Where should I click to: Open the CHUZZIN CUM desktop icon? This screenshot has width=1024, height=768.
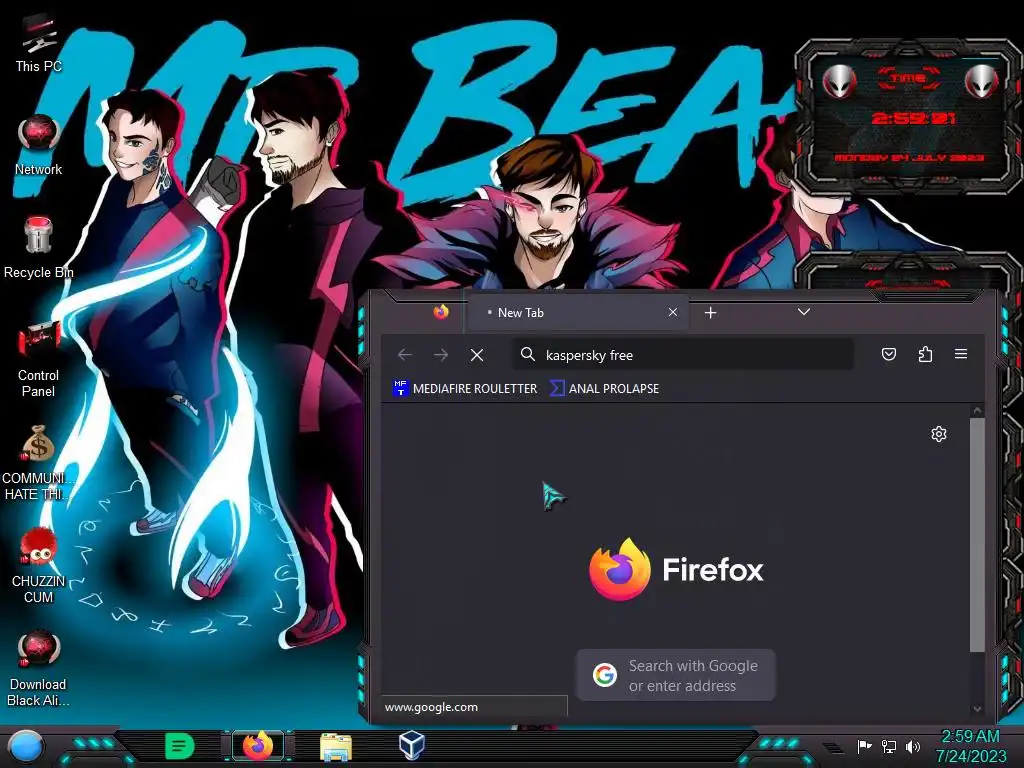click(38, 566)
